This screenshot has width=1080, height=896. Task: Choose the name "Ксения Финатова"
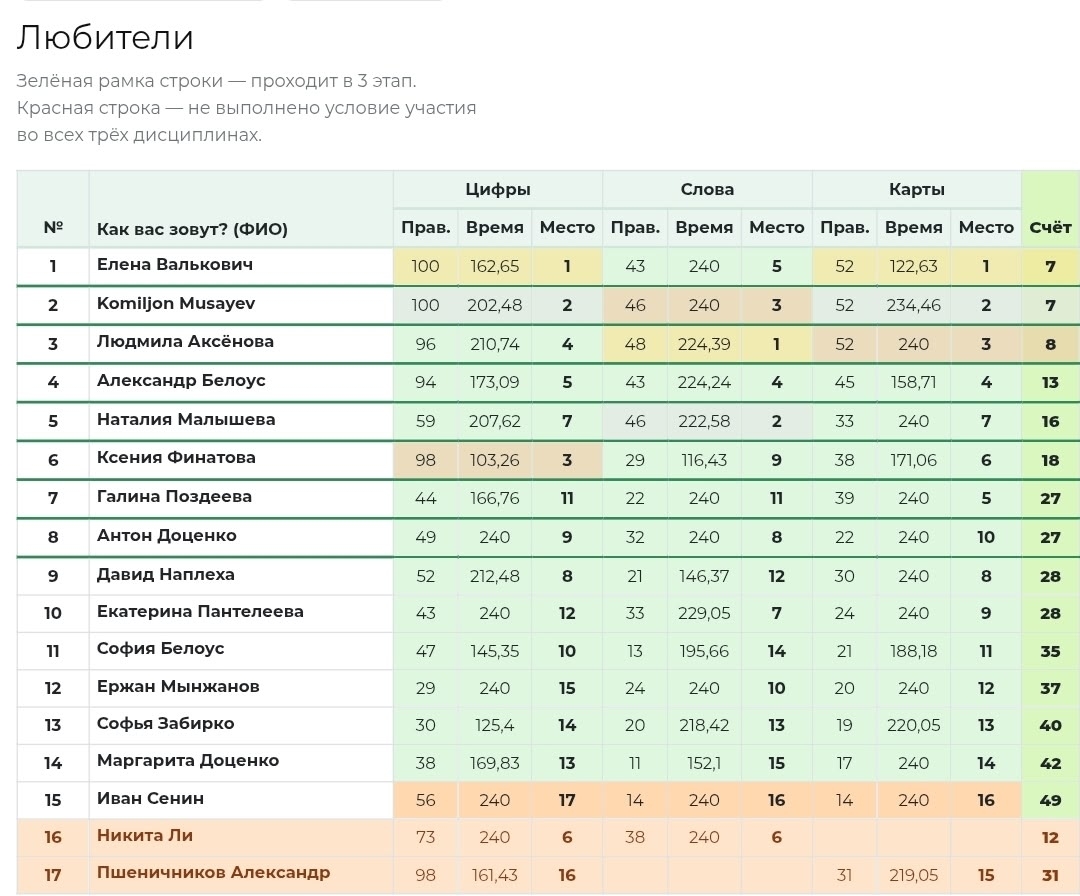176,457
